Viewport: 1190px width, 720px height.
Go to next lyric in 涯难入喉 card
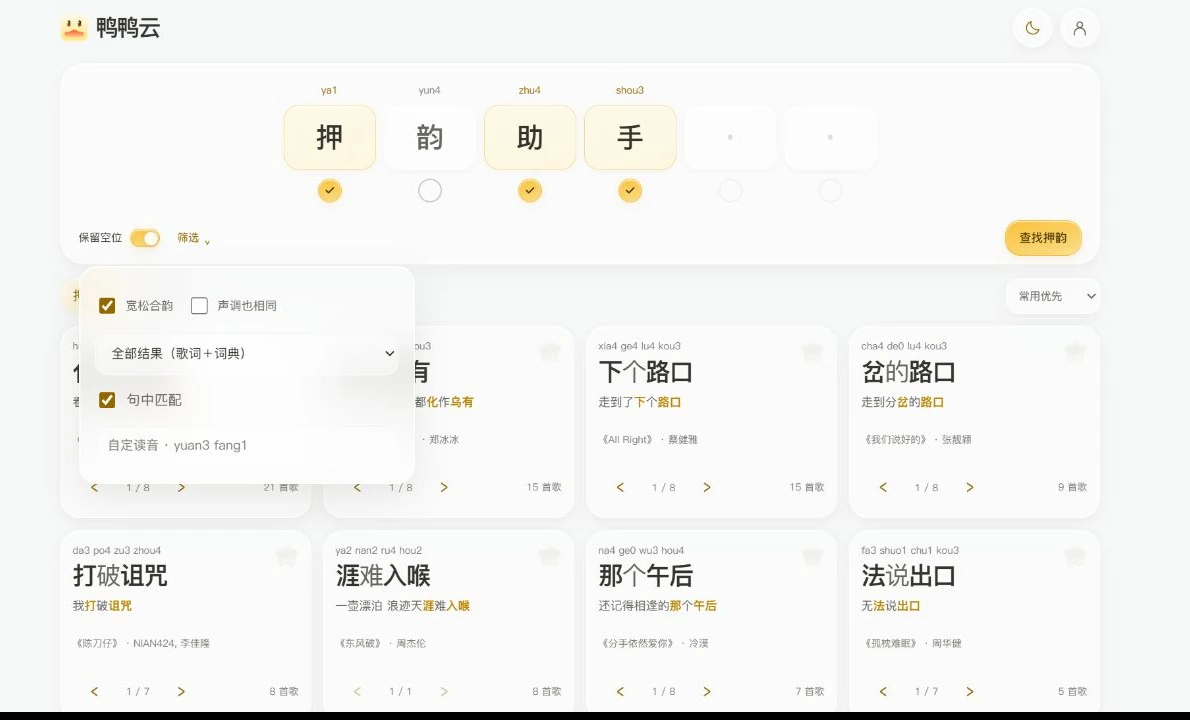tap(444, 691)
